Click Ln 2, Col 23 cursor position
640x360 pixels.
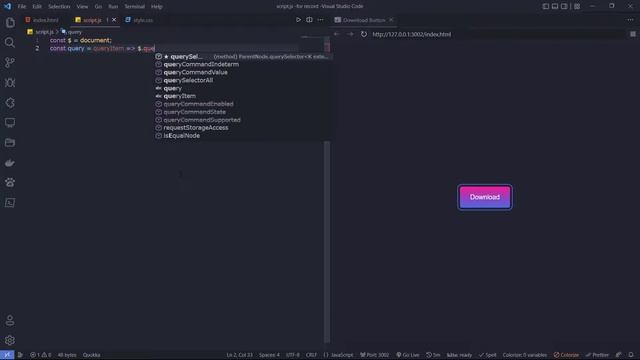[240, 355]
